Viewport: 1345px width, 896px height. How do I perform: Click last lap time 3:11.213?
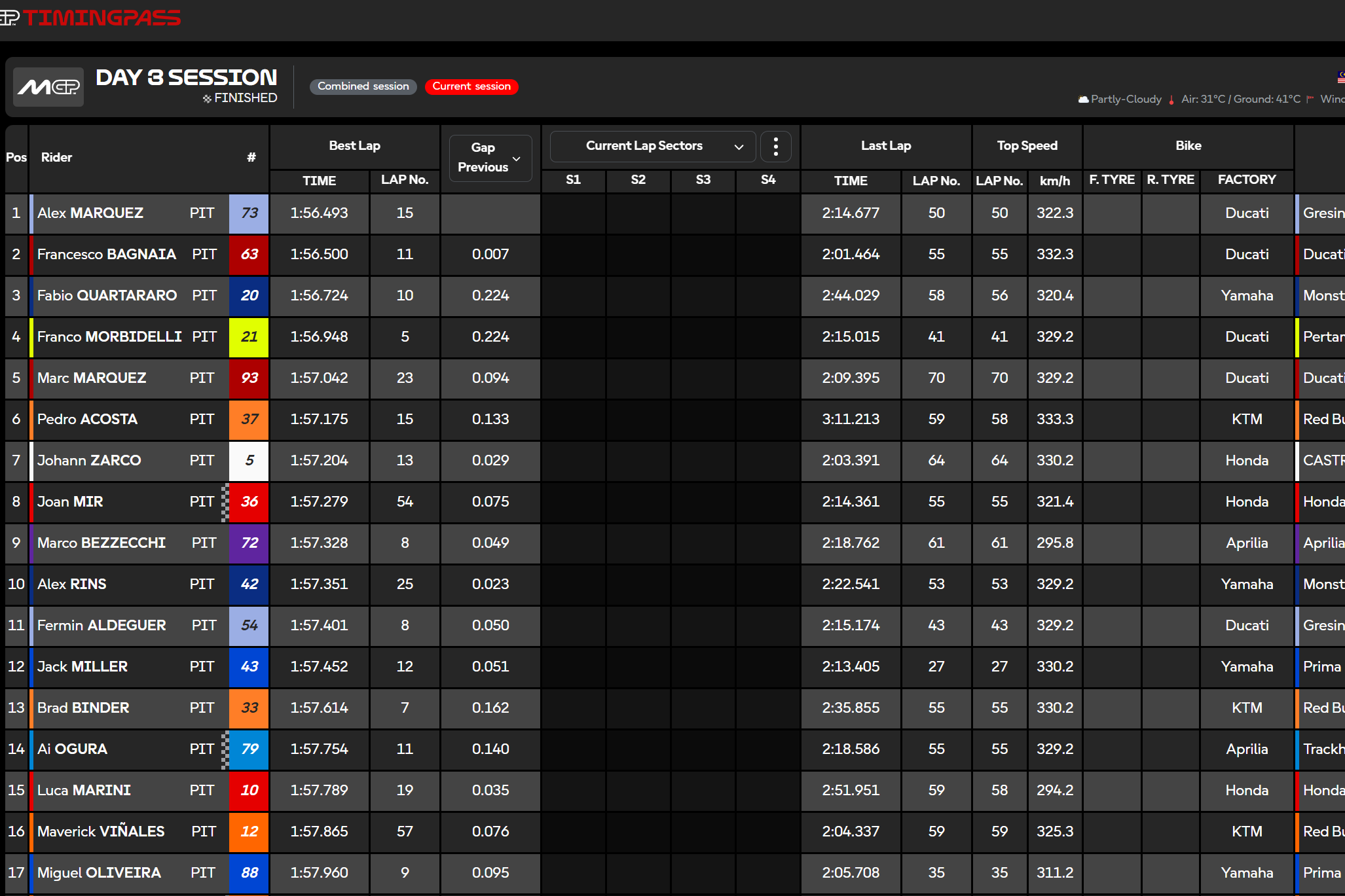pos(851,420)
